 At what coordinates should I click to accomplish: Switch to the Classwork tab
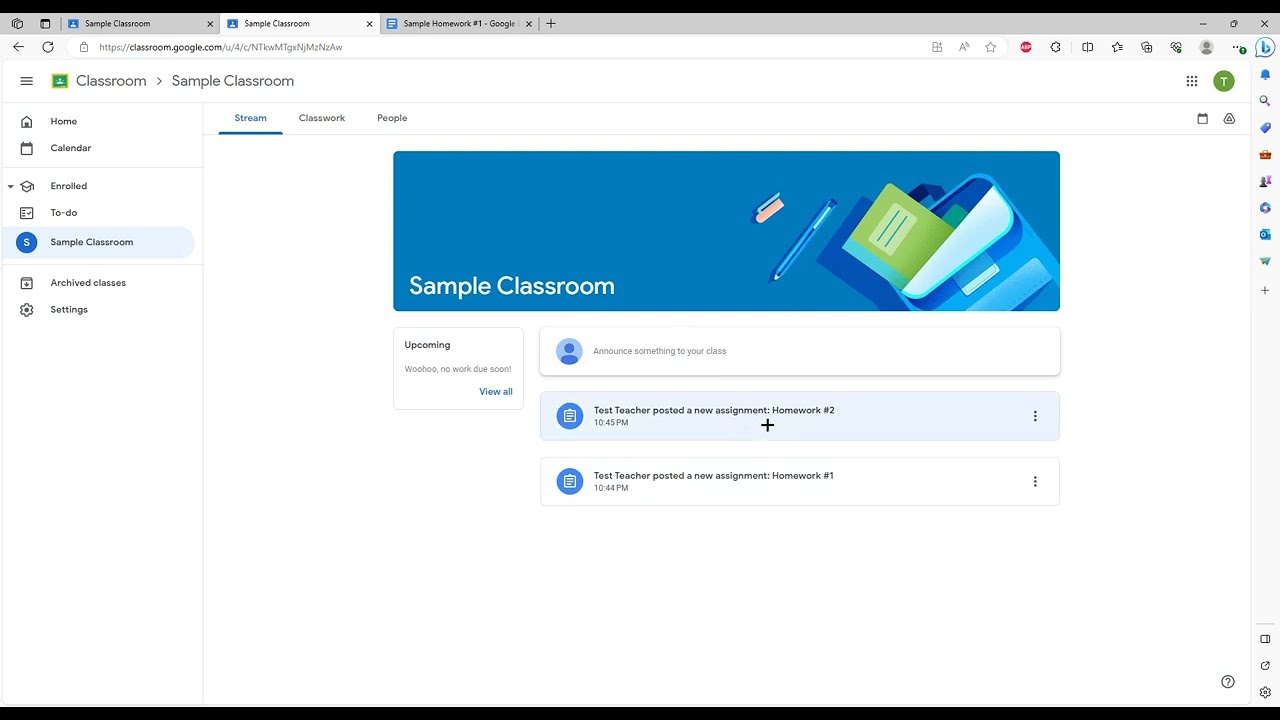pyautogui.click(x=322, y=118)
